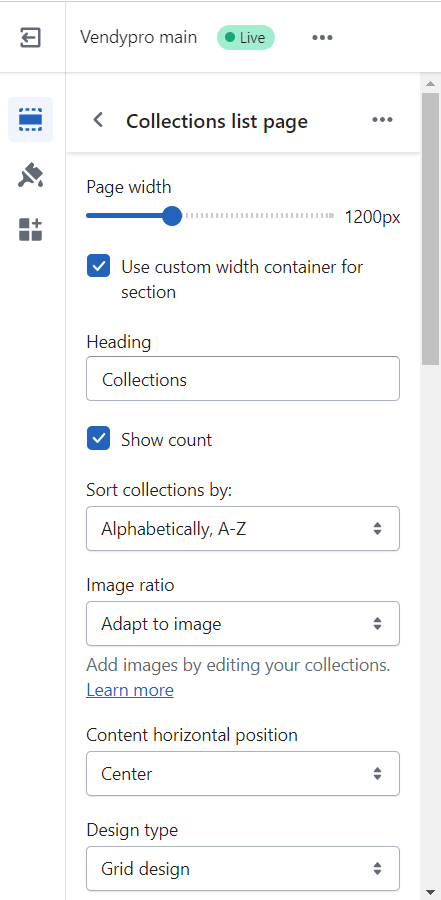Click the Page width slider handle
The height and width of the screenshot is (900, 441).
point(172,216)
